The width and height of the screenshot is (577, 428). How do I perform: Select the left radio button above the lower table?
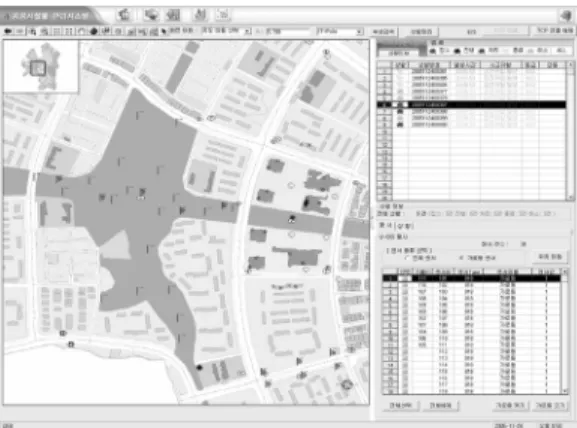point(407,258)
